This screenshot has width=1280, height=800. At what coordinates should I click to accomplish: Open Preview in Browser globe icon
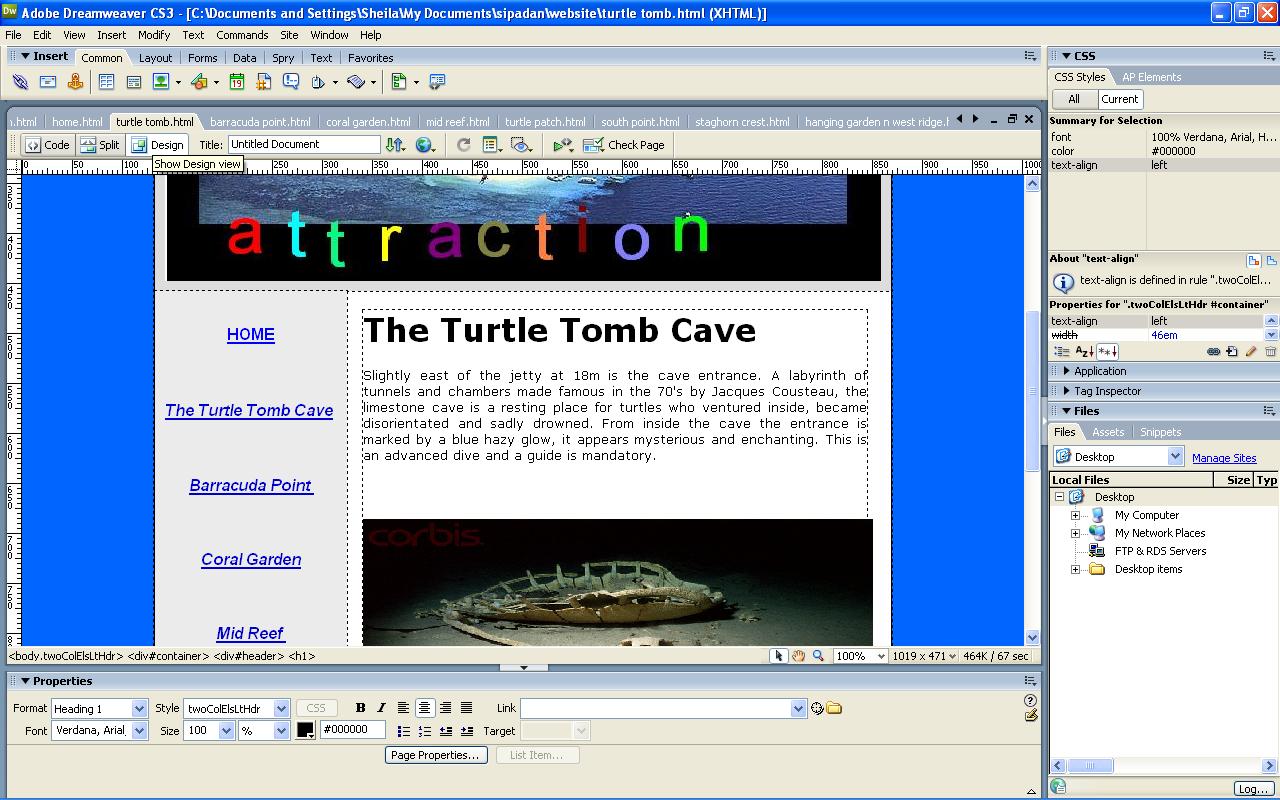click(x=424, y=144)
